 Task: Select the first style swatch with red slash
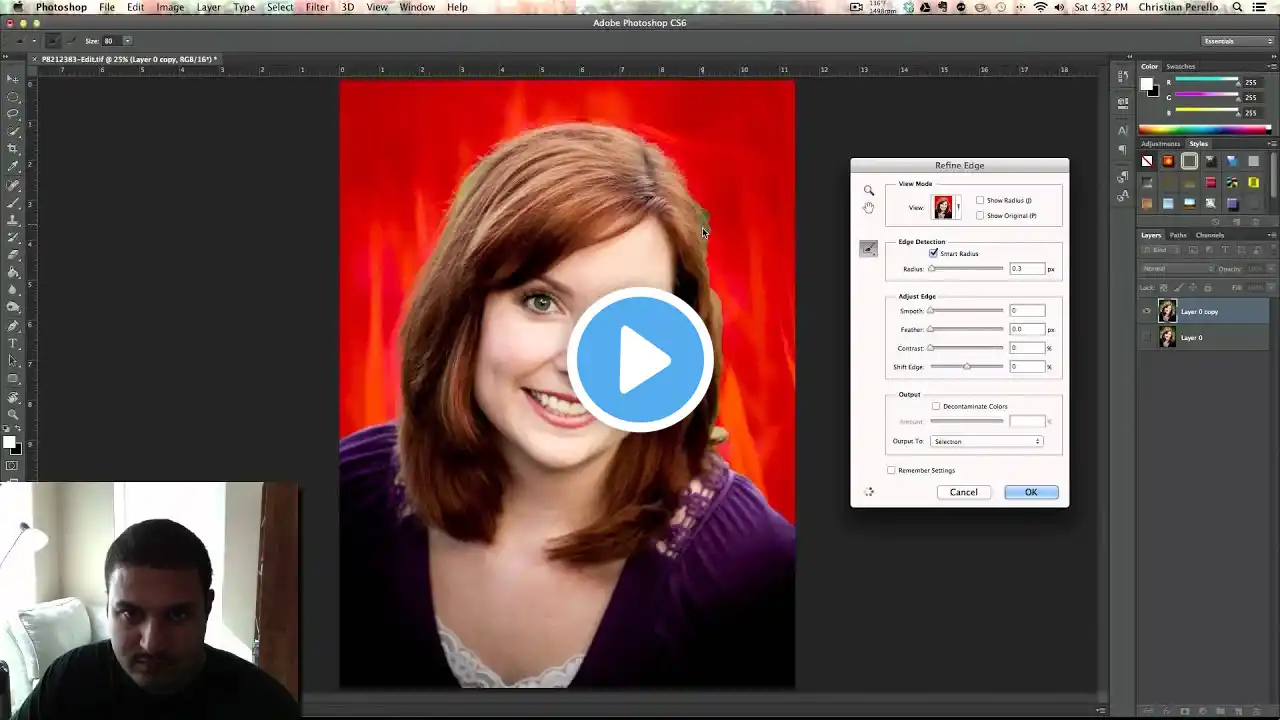(1147, 161)
